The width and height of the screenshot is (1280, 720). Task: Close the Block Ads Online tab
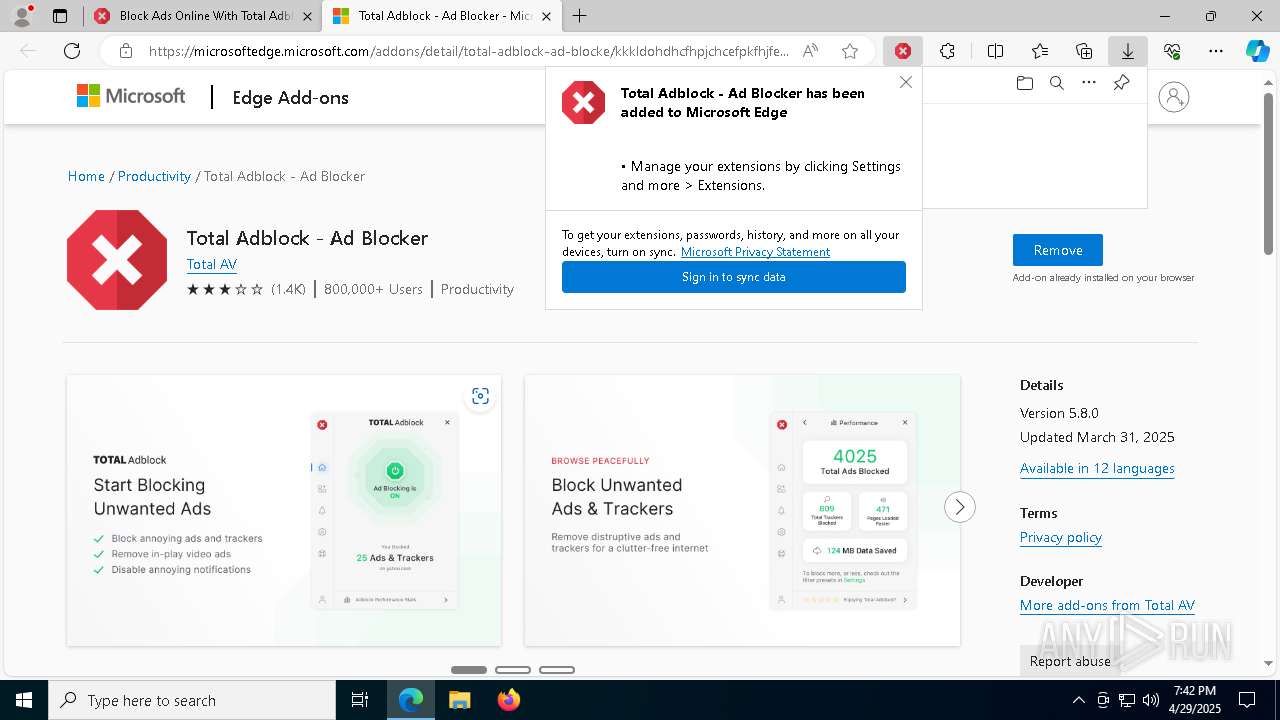click(x=306, y=16)
